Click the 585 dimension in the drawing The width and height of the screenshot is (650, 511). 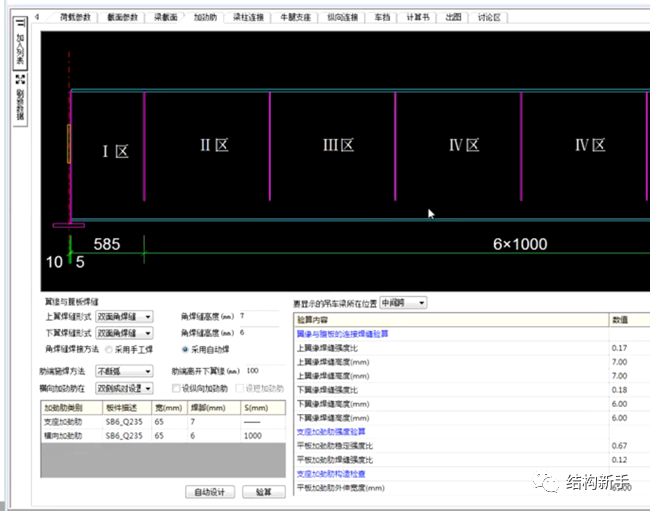pyautogui.click(x=107, y=244)
